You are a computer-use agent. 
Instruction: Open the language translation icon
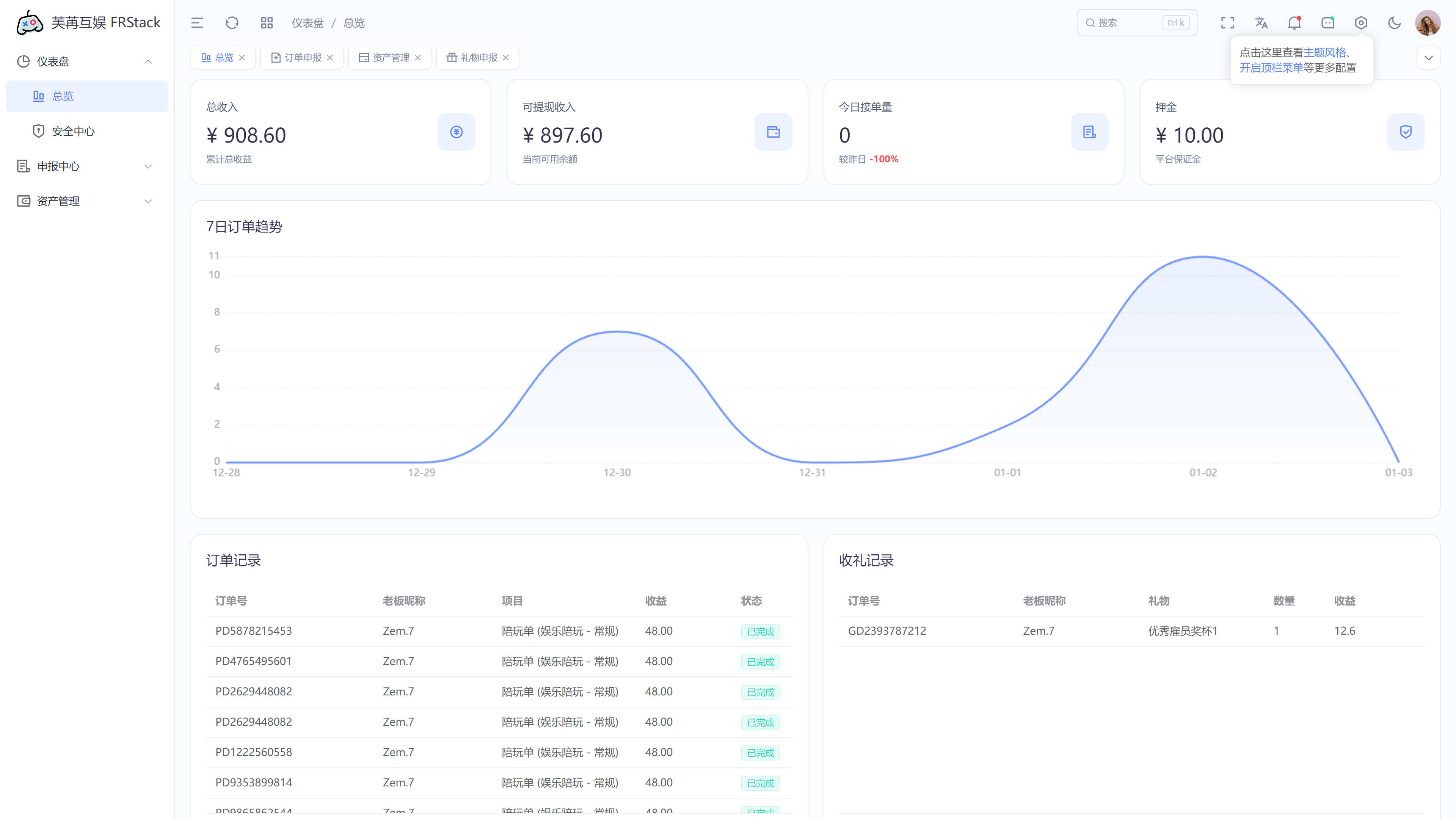tap(1261, 23)
